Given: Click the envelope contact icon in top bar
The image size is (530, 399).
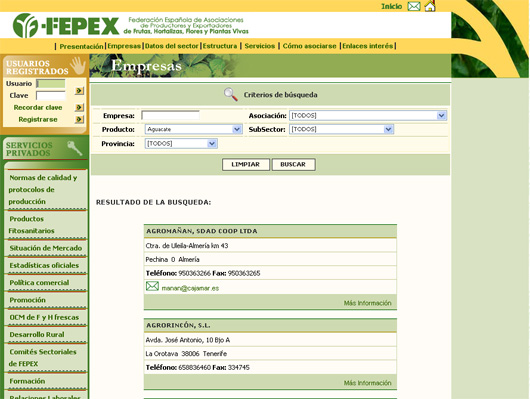Looking at the screenshot, I should pyautogui.click(x=414, y=6).
